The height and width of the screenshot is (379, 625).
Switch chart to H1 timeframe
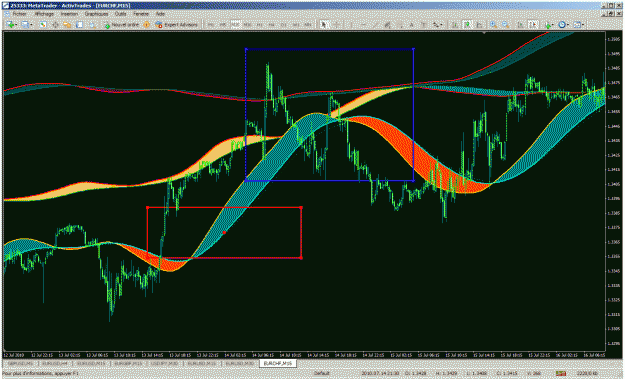[x=260, y=25]
